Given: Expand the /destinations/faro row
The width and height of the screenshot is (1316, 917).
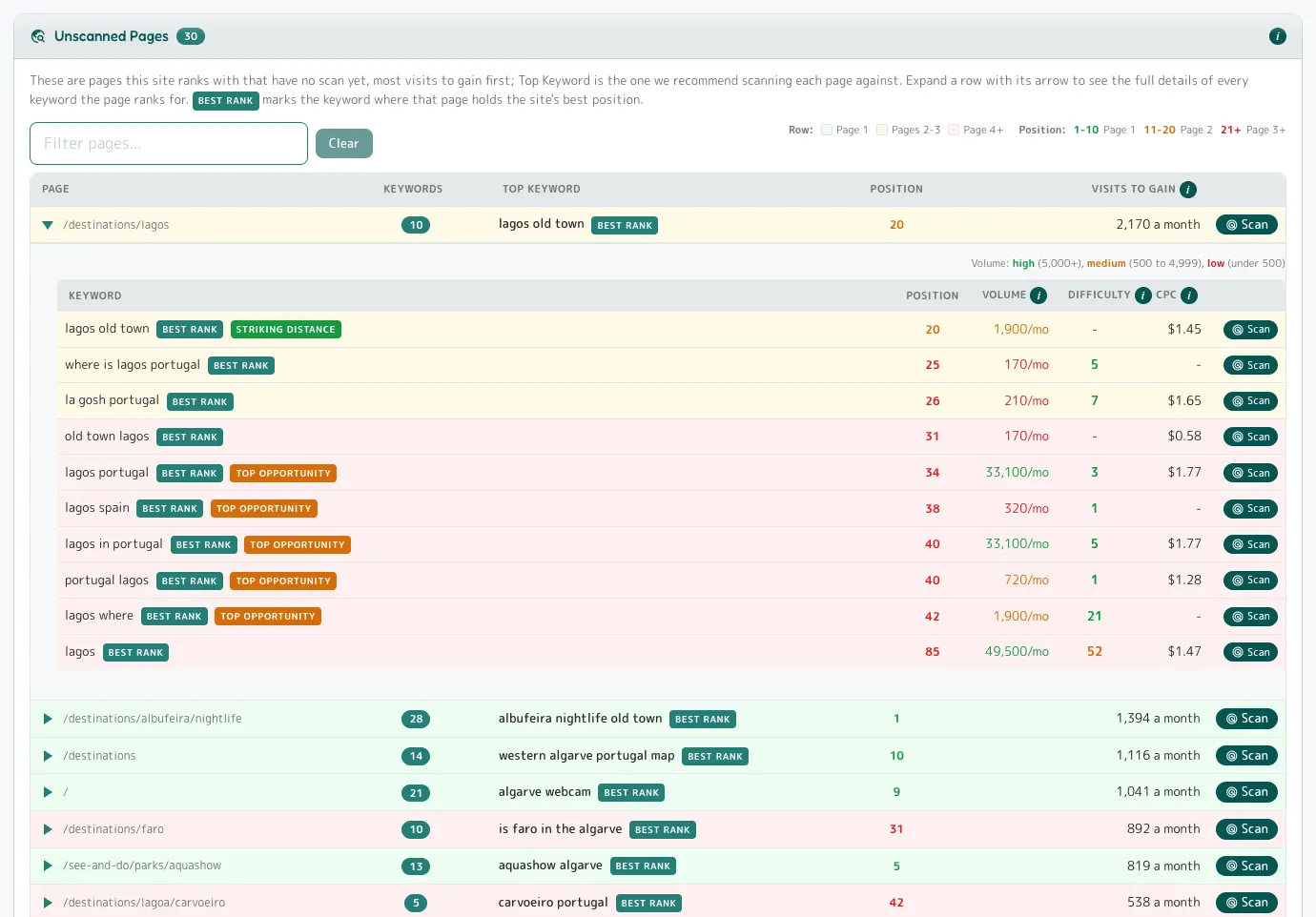Looking at the screenshot, I should point(48,829).
